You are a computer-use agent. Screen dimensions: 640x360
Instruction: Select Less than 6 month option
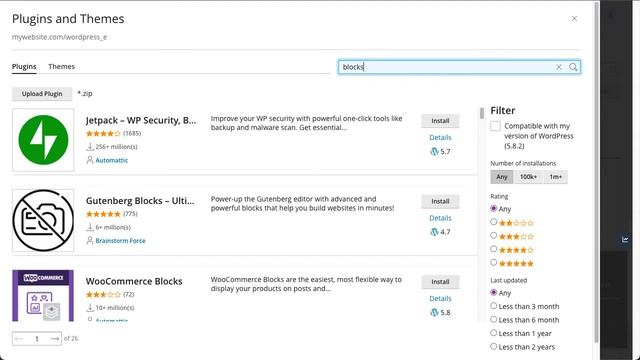point(493,319)
